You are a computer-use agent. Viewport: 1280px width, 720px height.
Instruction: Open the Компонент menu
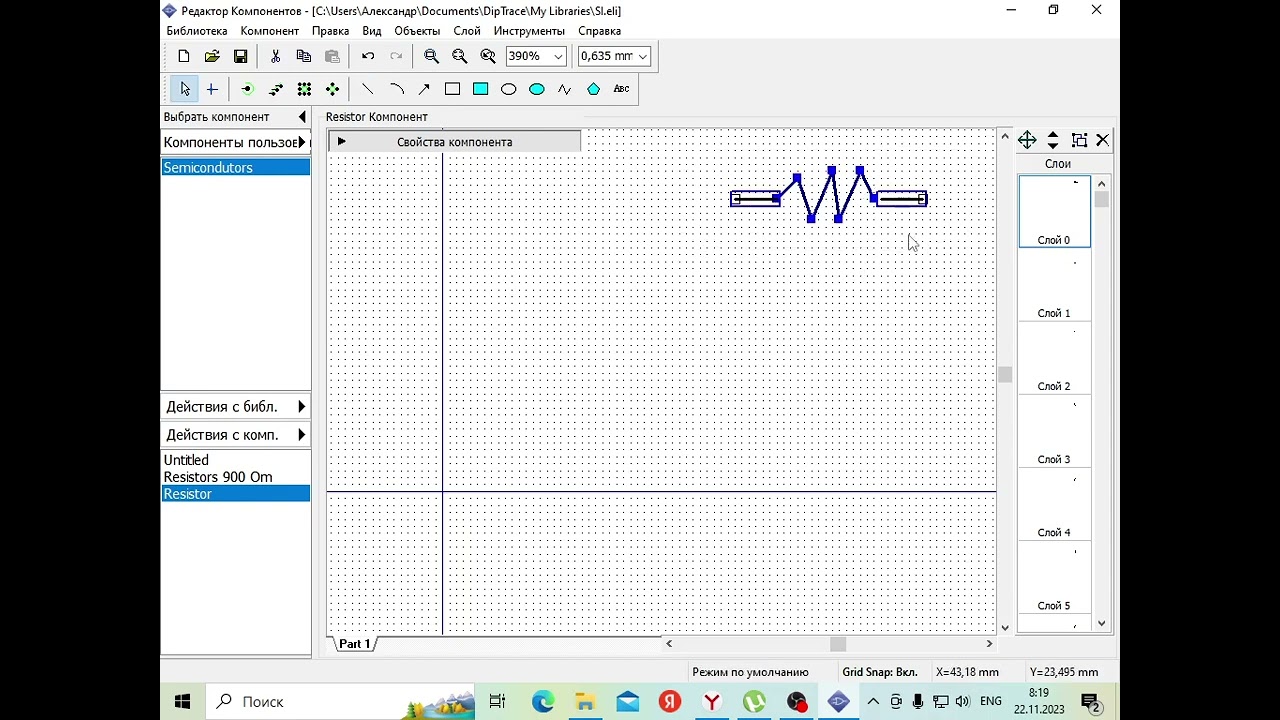[x=269, y=31]
